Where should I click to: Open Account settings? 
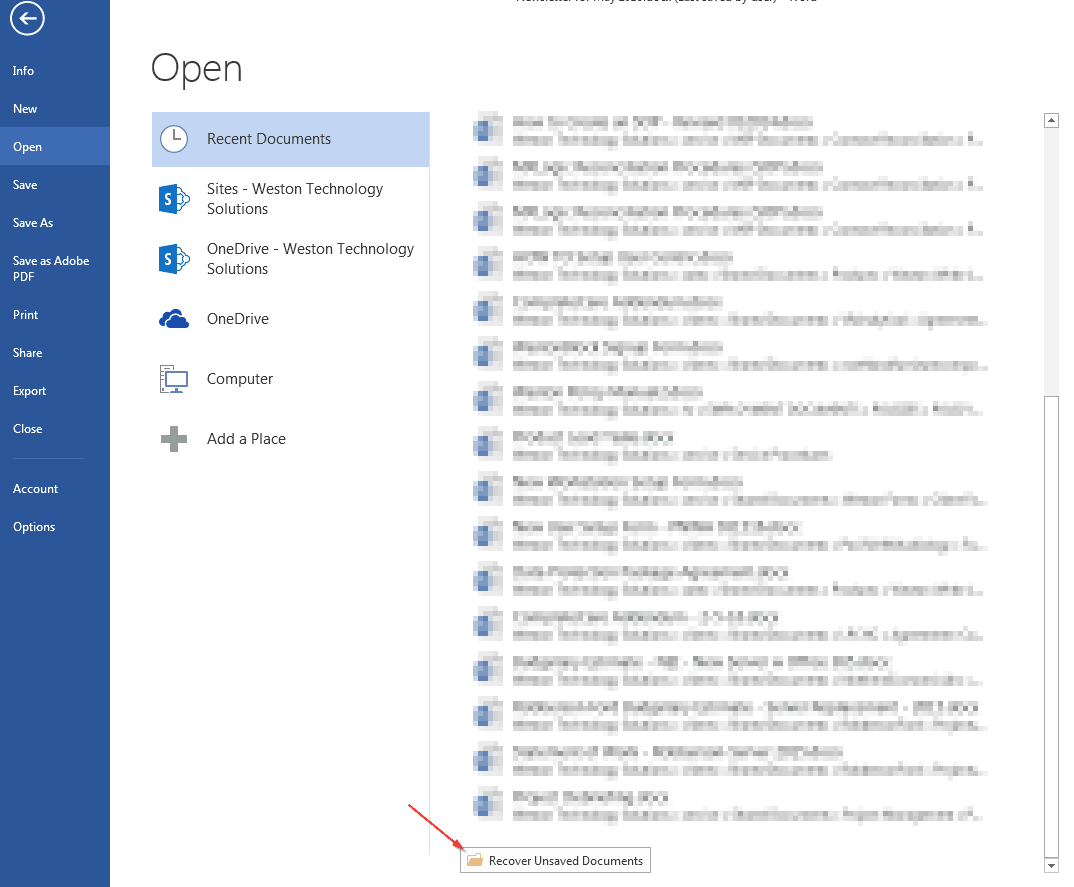55,488
